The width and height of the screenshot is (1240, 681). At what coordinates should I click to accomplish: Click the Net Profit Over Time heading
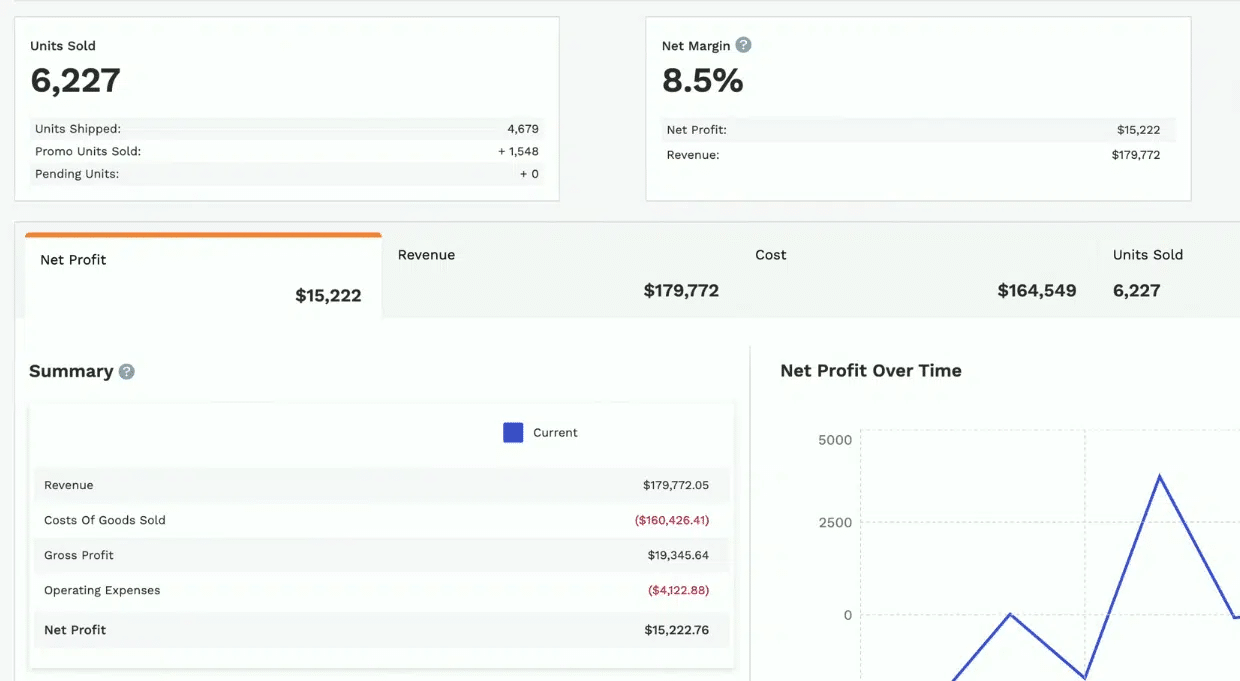point(870,371)
